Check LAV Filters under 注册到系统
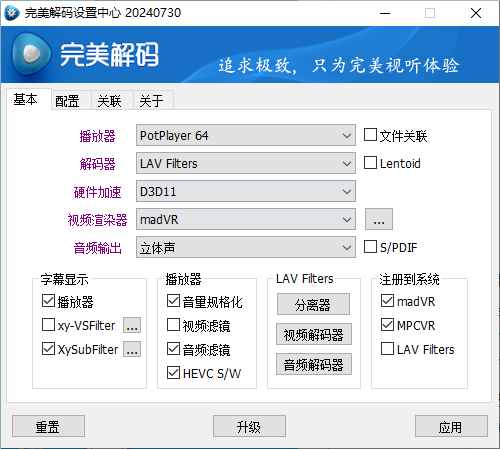500x449 pixels. point(387,349)
